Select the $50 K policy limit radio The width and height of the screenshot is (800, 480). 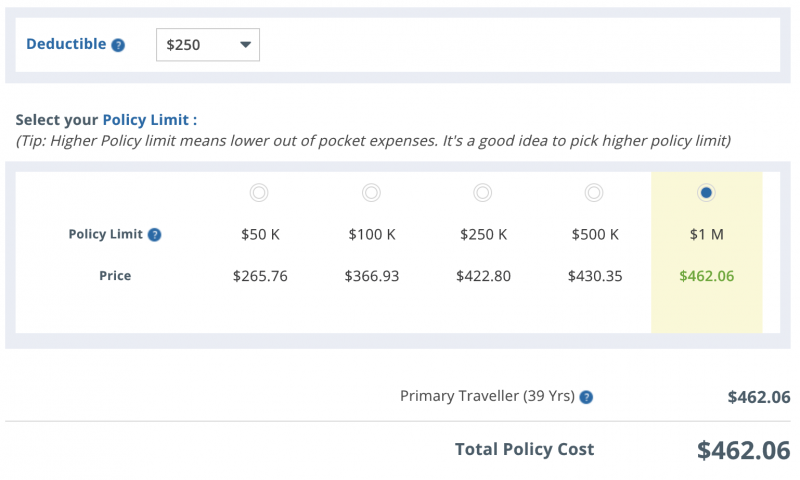(259, 192)
